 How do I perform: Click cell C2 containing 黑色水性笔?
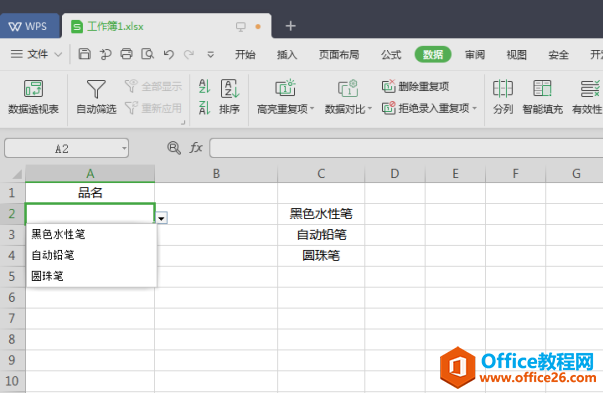point(321,213)
